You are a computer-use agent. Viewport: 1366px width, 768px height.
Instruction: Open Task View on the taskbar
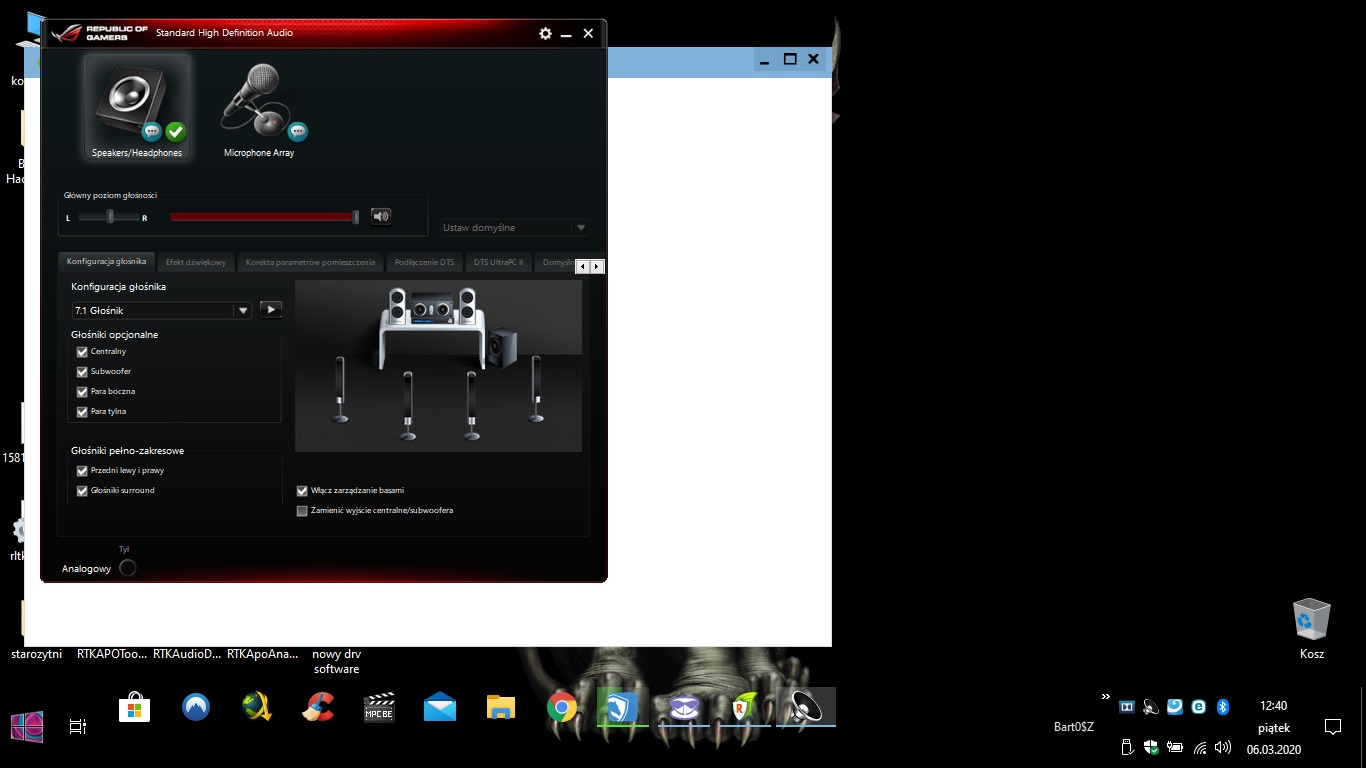(x=78, y=727)
